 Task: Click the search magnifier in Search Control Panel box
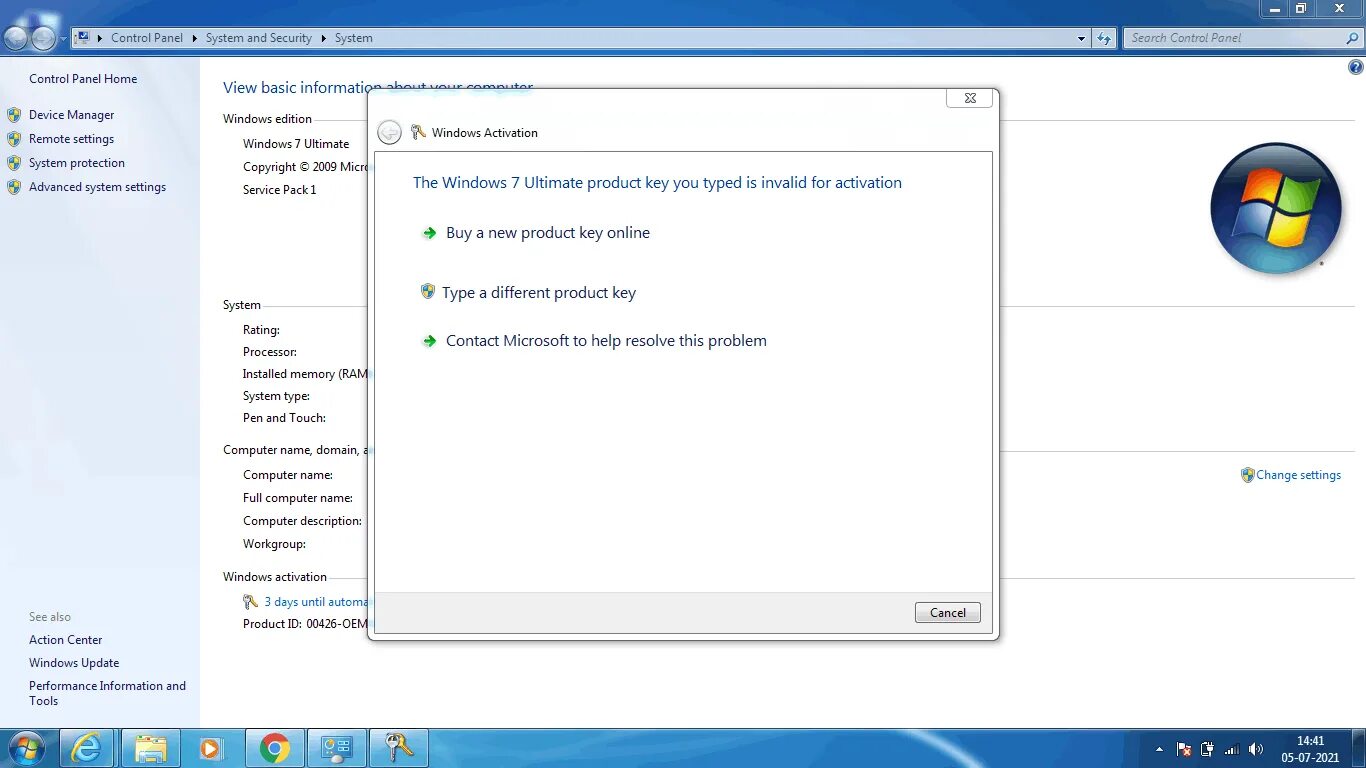point(1352,38)
